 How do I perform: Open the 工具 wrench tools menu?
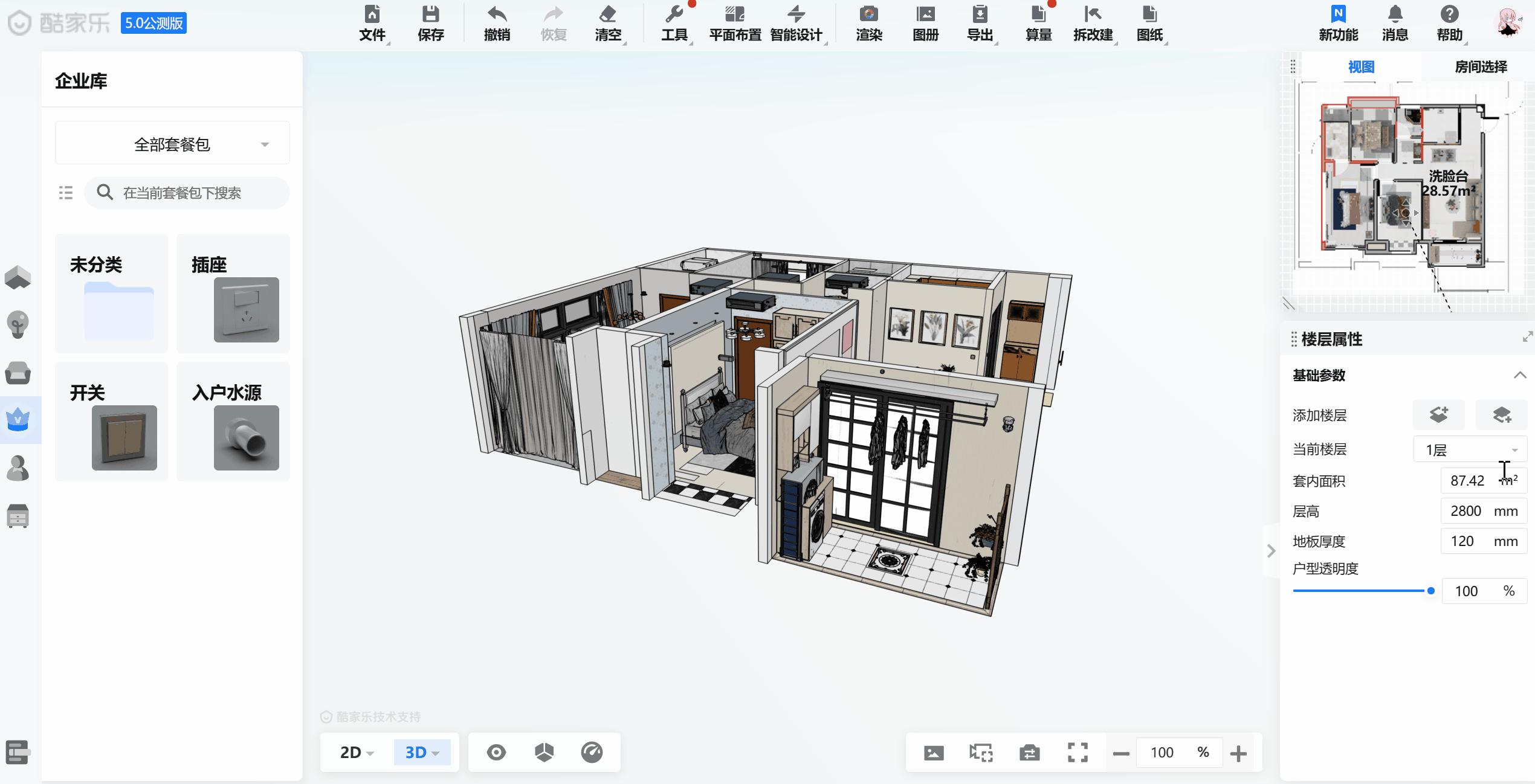pyautogui.click(x=674, y=24)
